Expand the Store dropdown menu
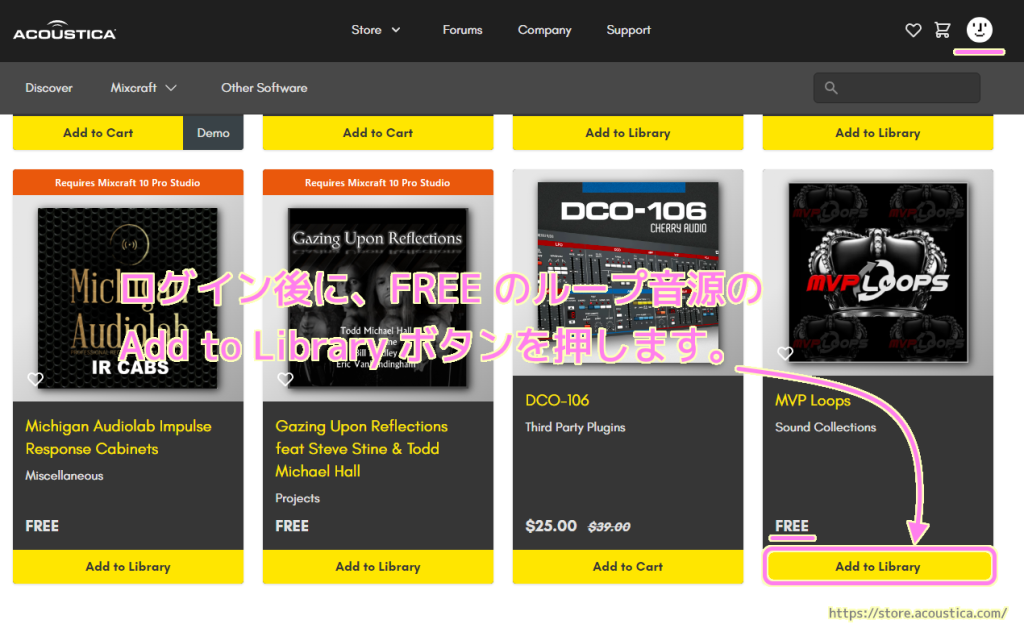The height and width of the screenshot is (624, 1024). tap(376, 30)
